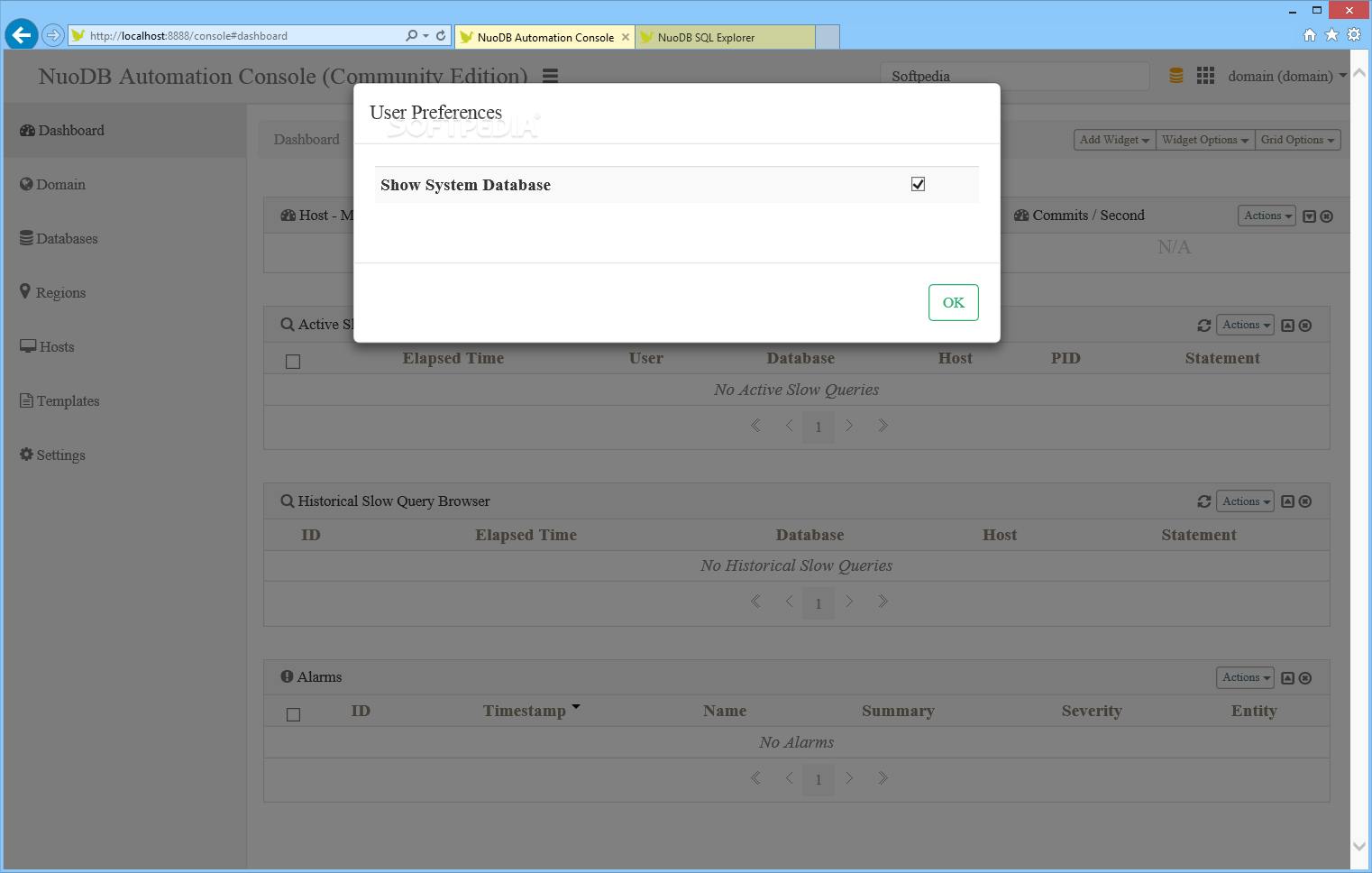Click browser Back arrow button
The height and width of the screenshot is (873, 1372).
click(22, 35)
